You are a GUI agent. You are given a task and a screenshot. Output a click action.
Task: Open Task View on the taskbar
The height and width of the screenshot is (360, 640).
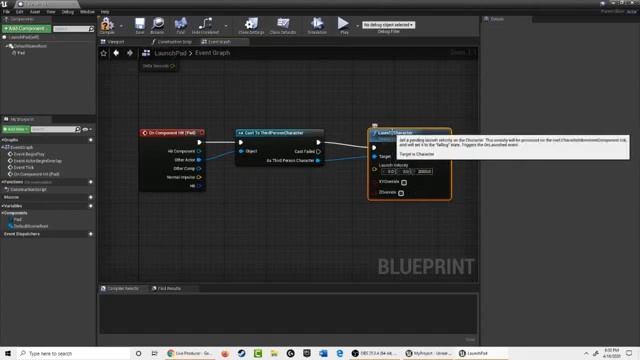(154, 353)
